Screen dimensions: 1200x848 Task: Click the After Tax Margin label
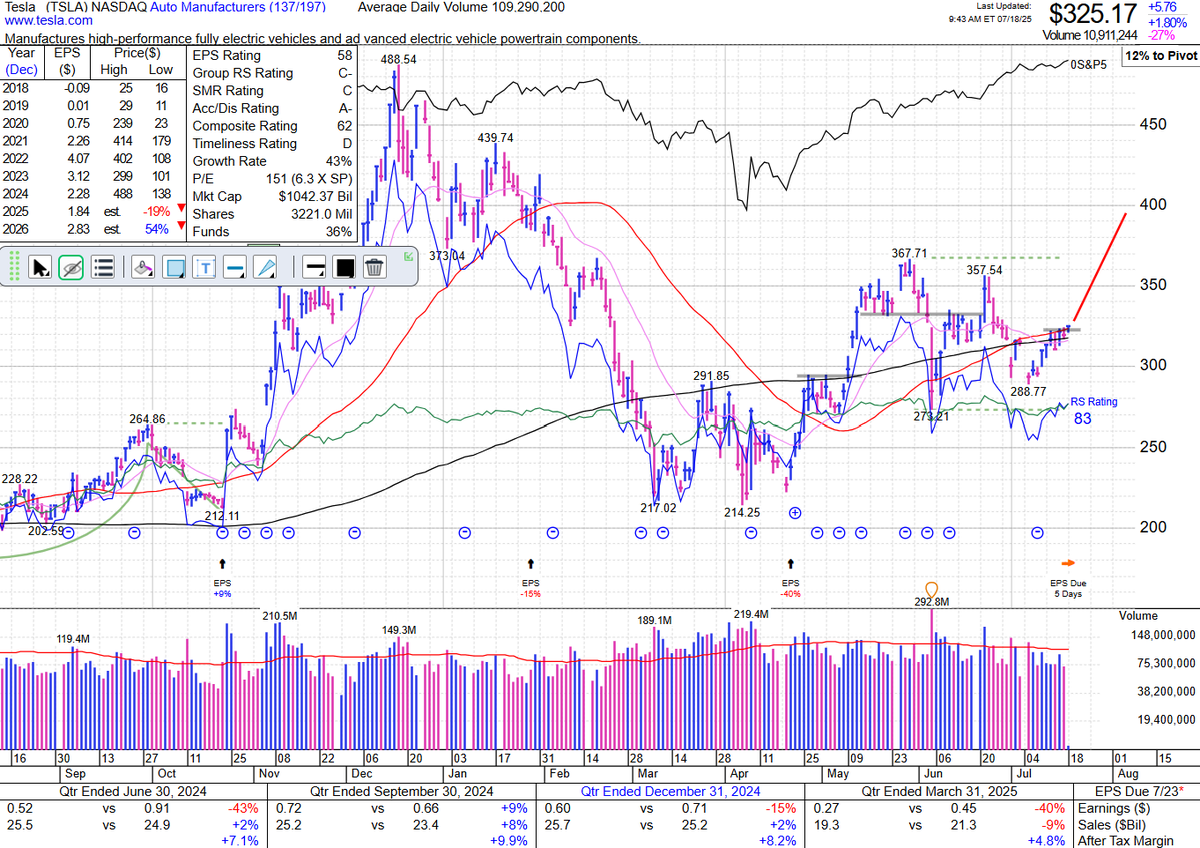click(x=1127, y=840)
